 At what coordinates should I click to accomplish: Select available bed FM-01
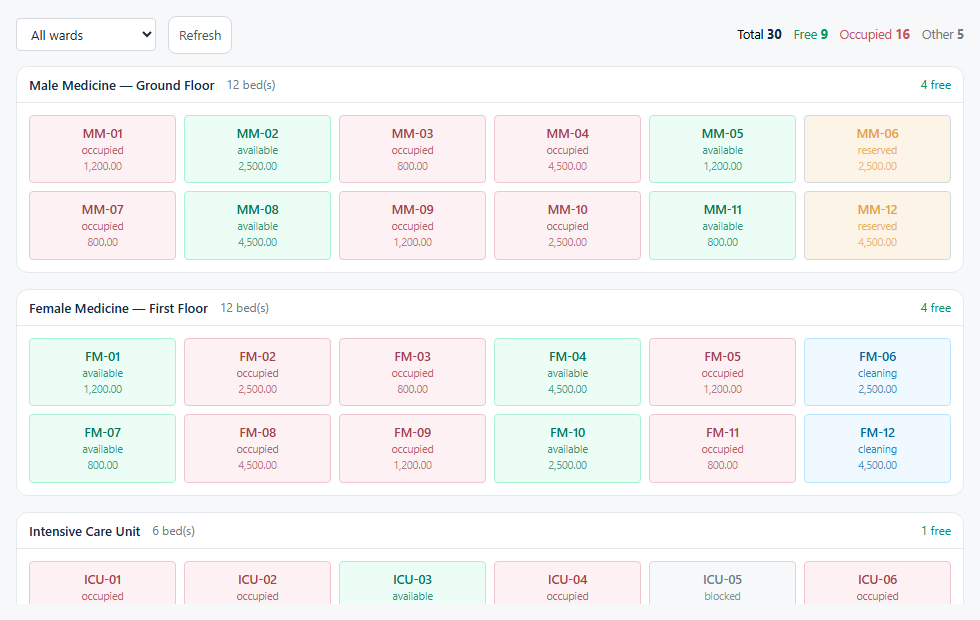pyautogui.click(x=102, y=372)
